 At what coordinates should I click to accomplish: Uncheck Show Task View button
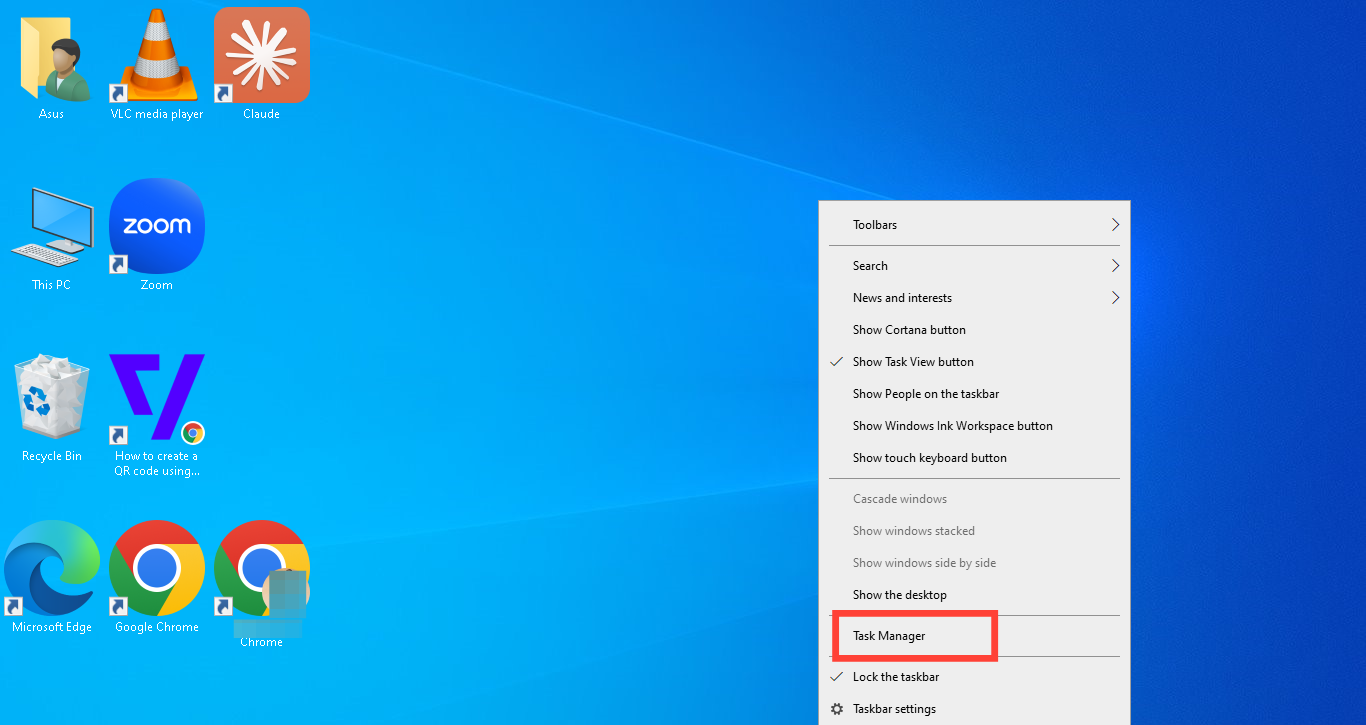pos(975,362)
